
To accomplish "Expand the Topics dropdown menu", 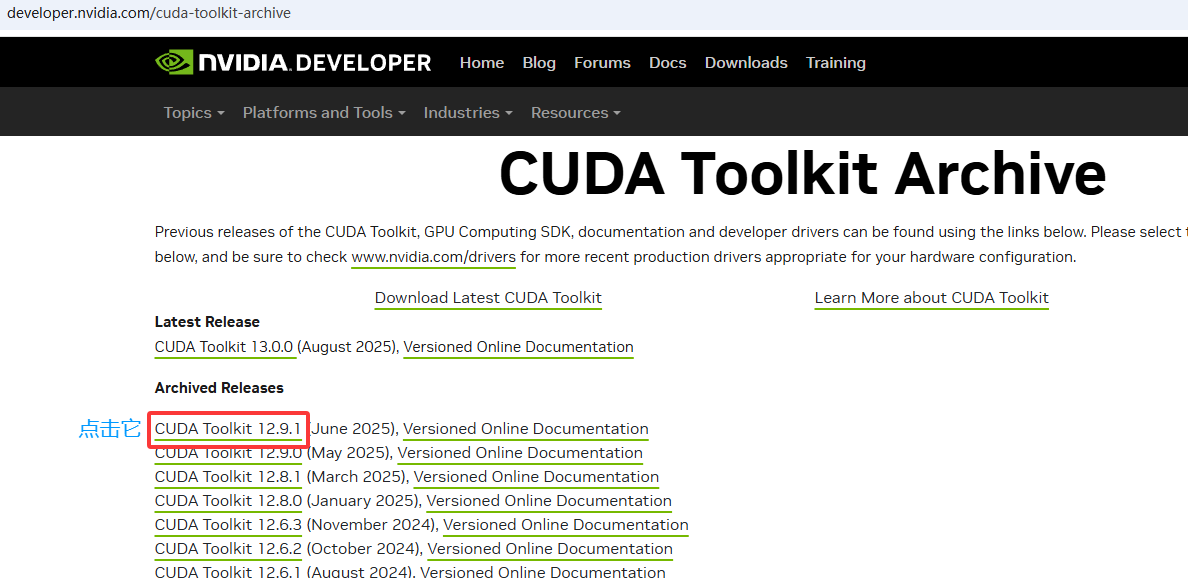I will 194,112.
